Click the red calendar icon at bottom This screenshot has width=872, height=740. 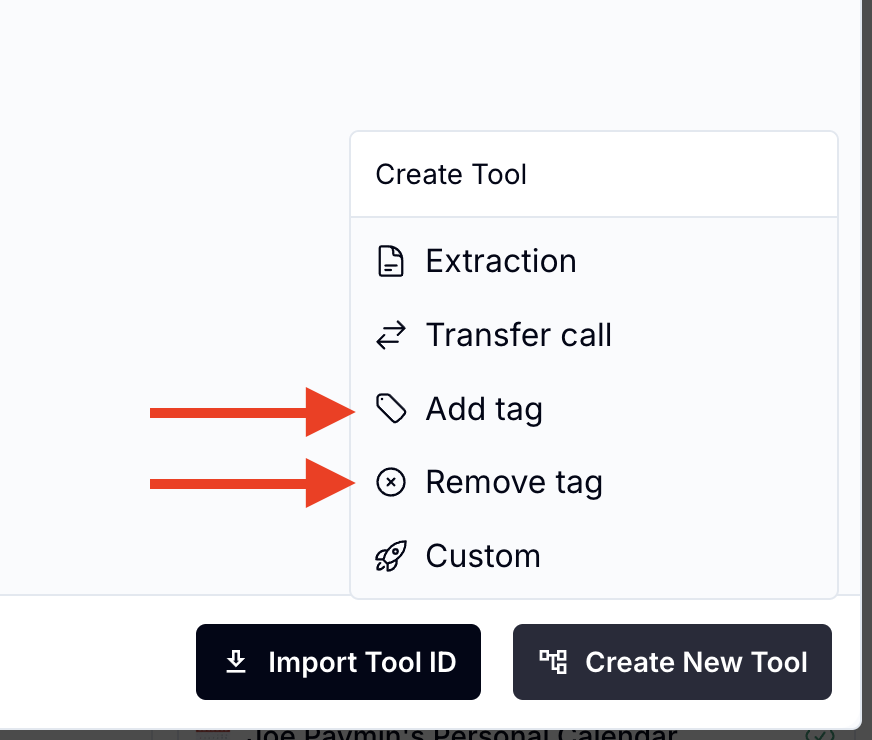(x=212, y=734)
